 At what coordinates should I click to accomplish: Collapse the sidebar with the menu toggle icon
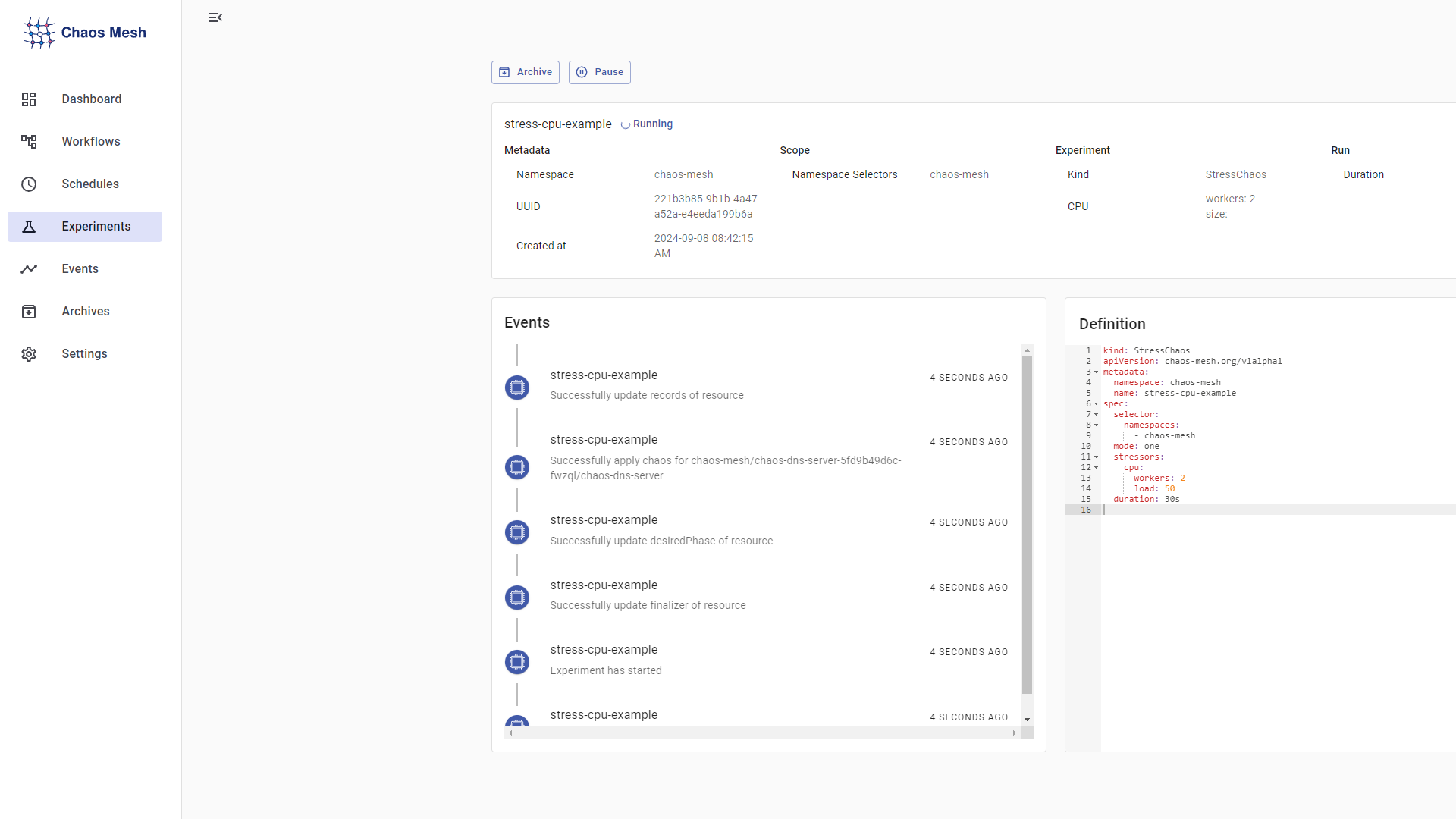[215, 17]
